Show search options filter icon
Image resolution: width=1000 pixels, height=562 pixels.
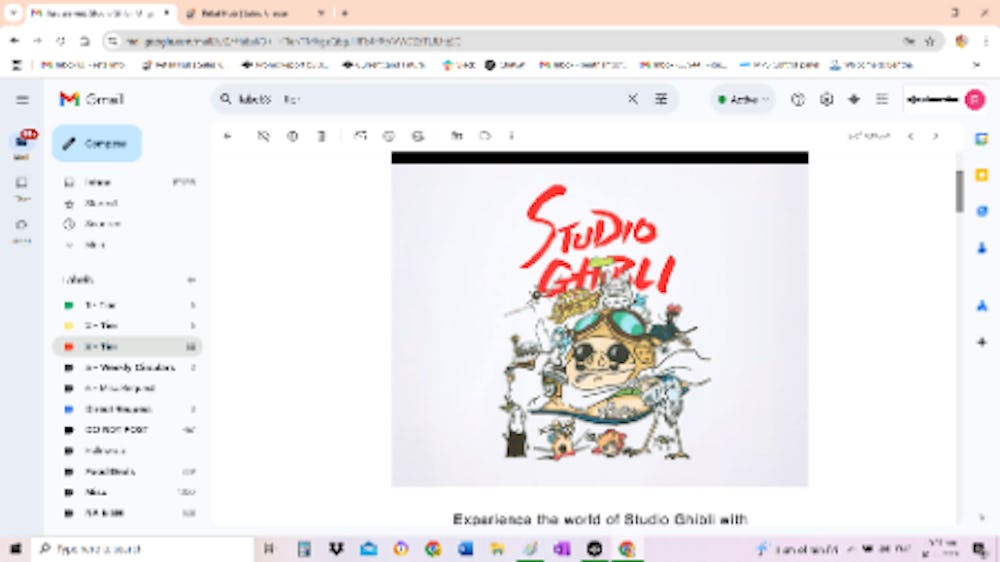point(661,99)
